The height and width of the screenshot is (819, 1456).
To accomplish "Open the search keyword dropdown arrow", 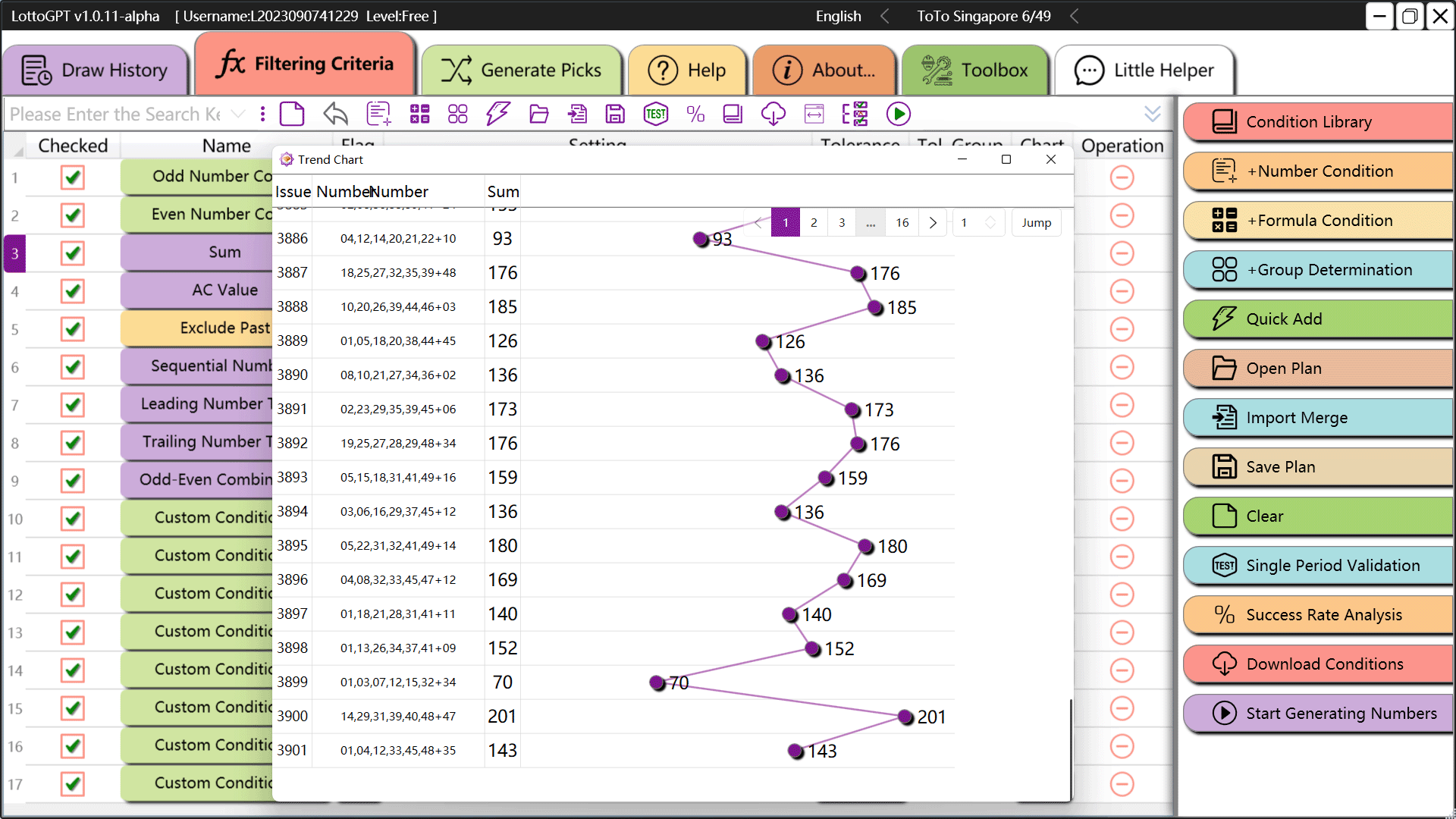I will (x=238, y=115).
